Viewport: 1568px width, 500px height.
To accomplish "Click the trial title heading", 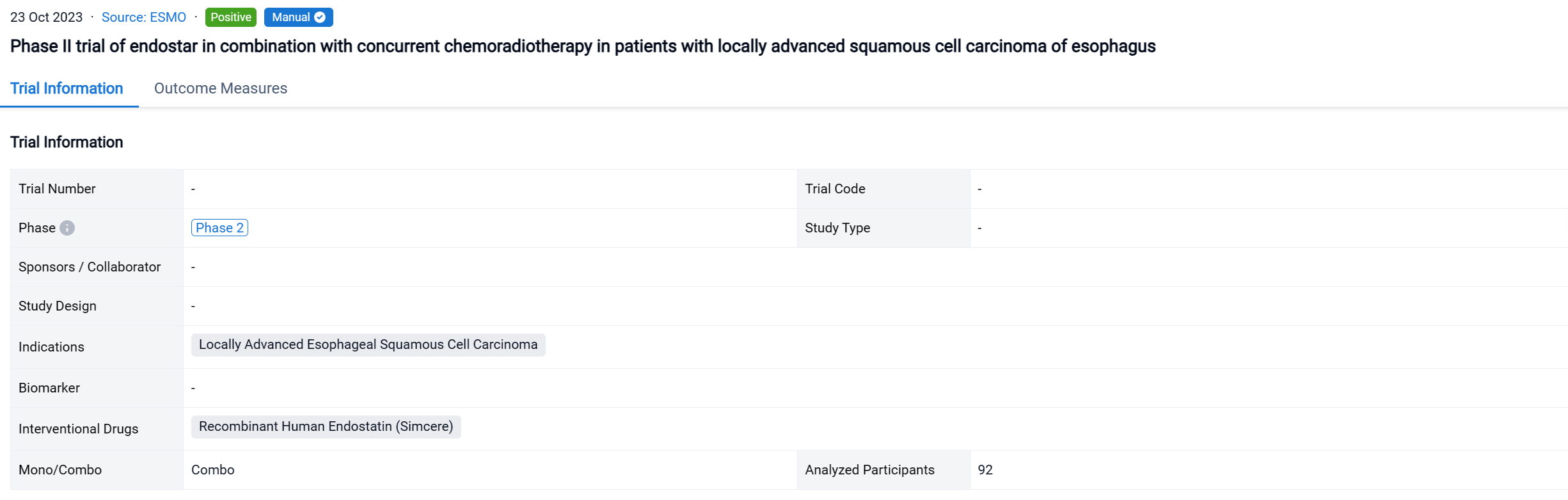I will [582, 46].
